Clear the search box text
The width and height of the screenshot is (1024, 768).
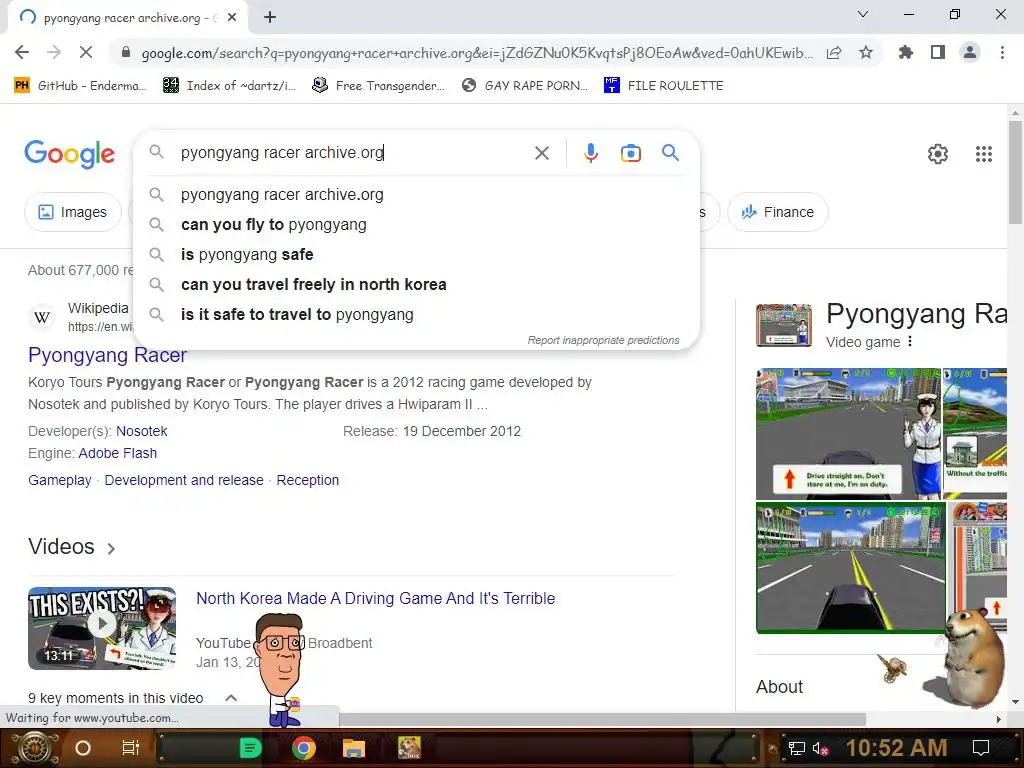(541, 153)
